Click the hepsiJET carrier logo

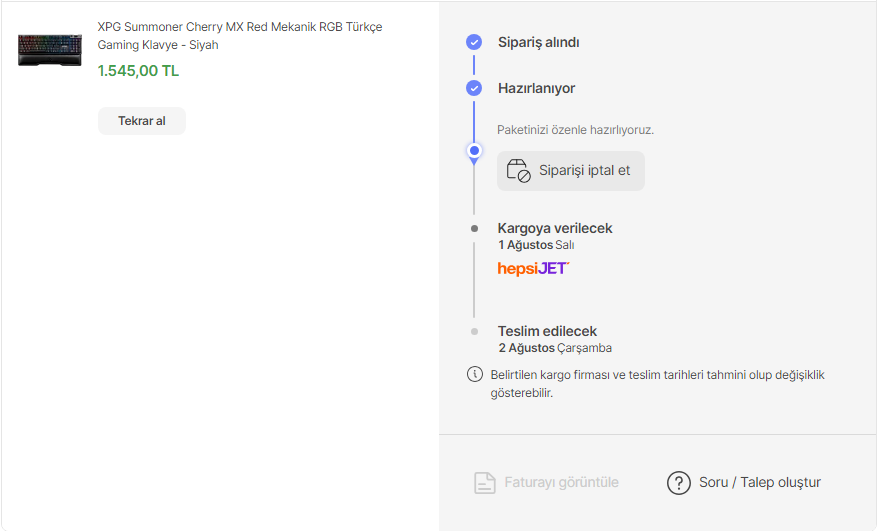pyautogui.click(x=533, y=268)
